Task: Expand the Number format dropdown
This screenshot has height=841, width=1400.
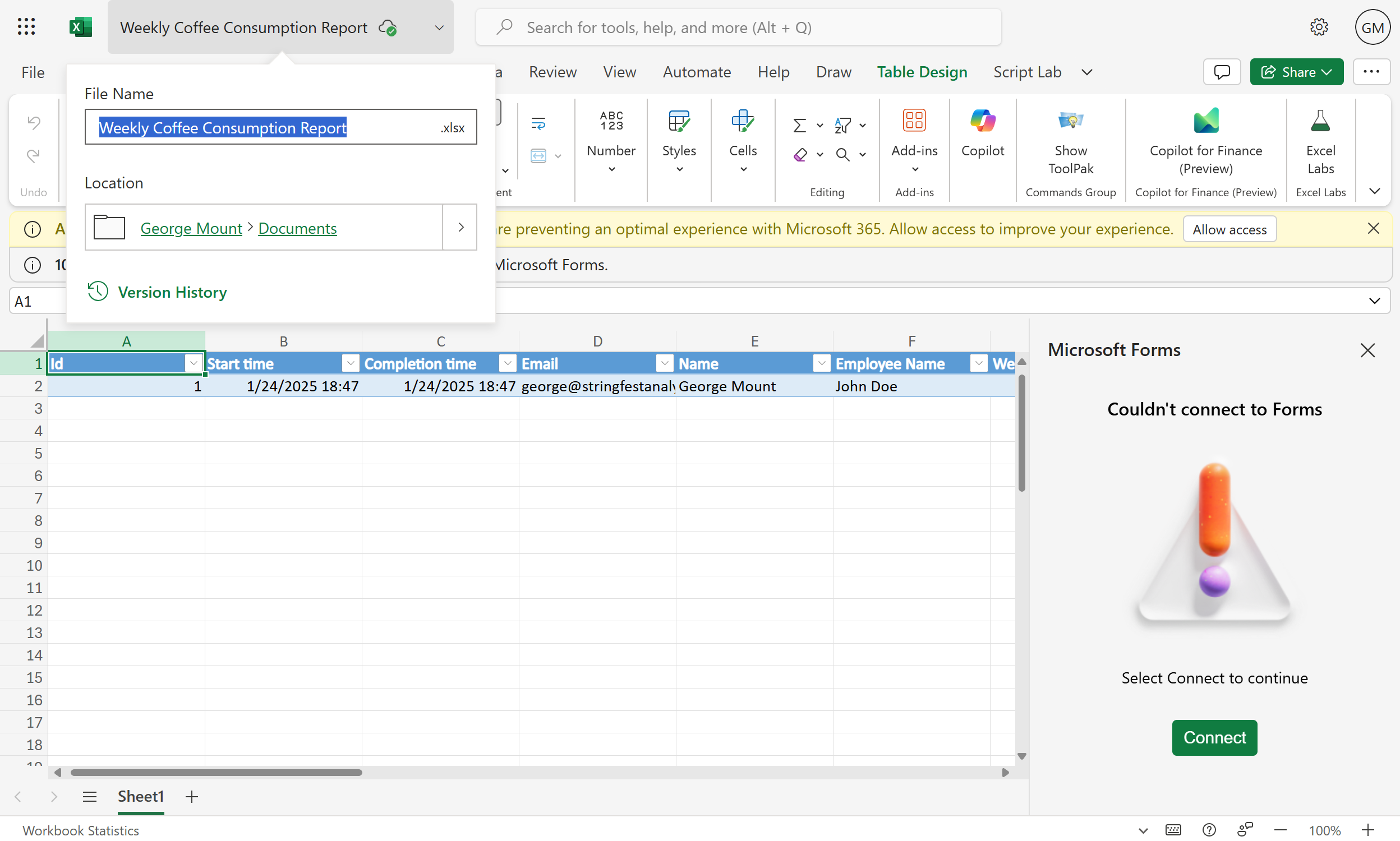Action: (611, 169)
